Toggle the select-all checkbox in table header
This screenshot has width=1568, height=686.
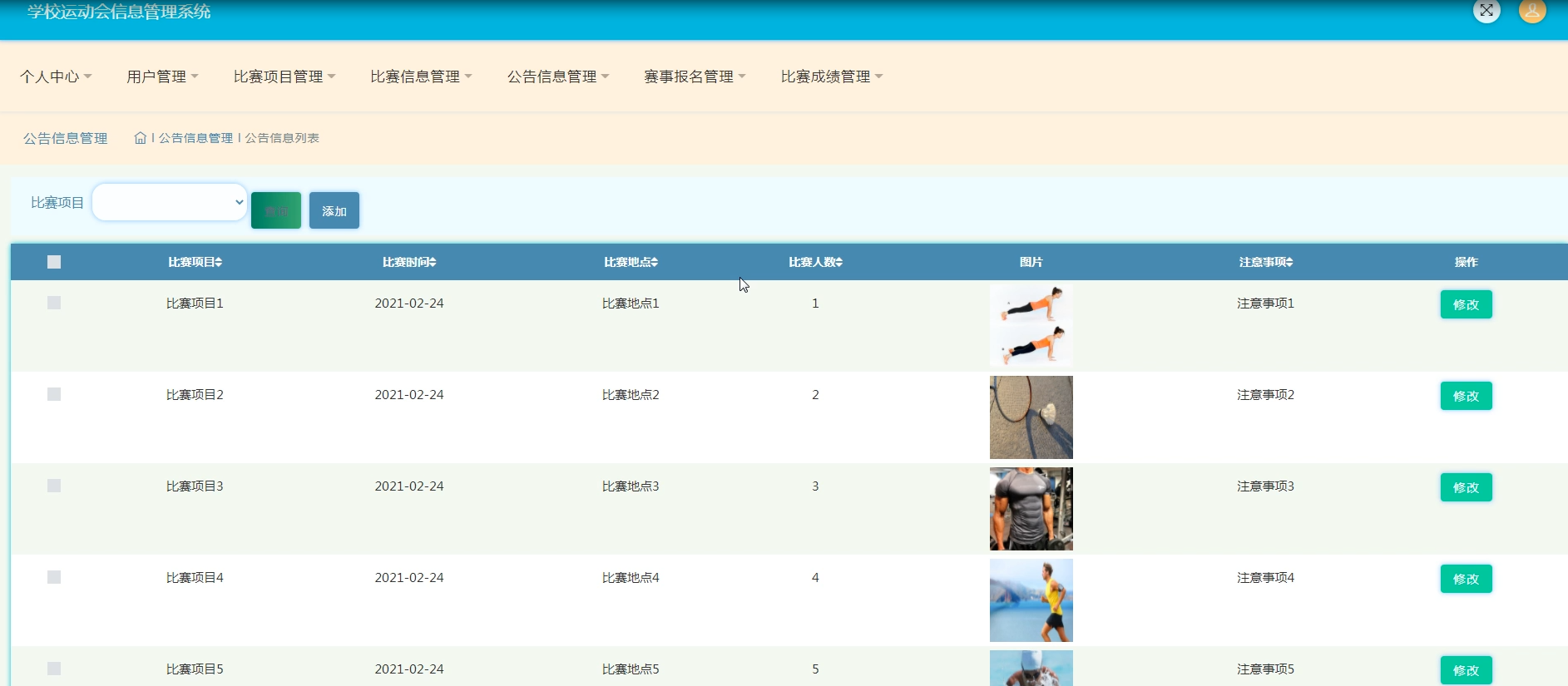(x=54, y=262)
